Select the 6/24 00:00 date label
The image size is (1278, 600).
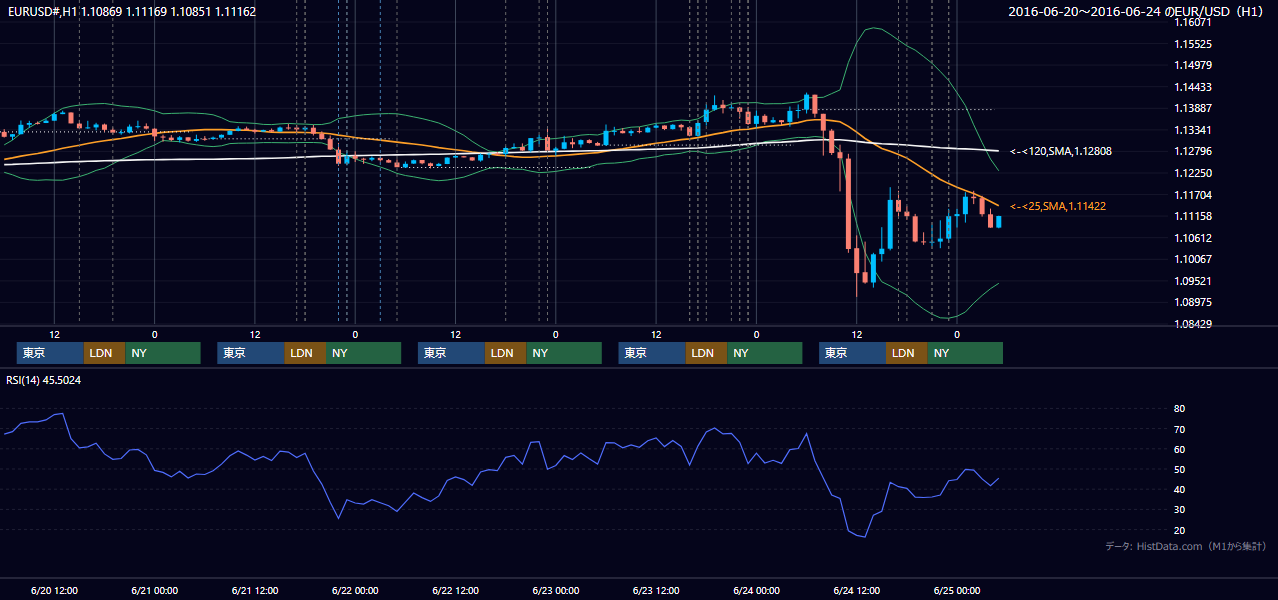756,590
